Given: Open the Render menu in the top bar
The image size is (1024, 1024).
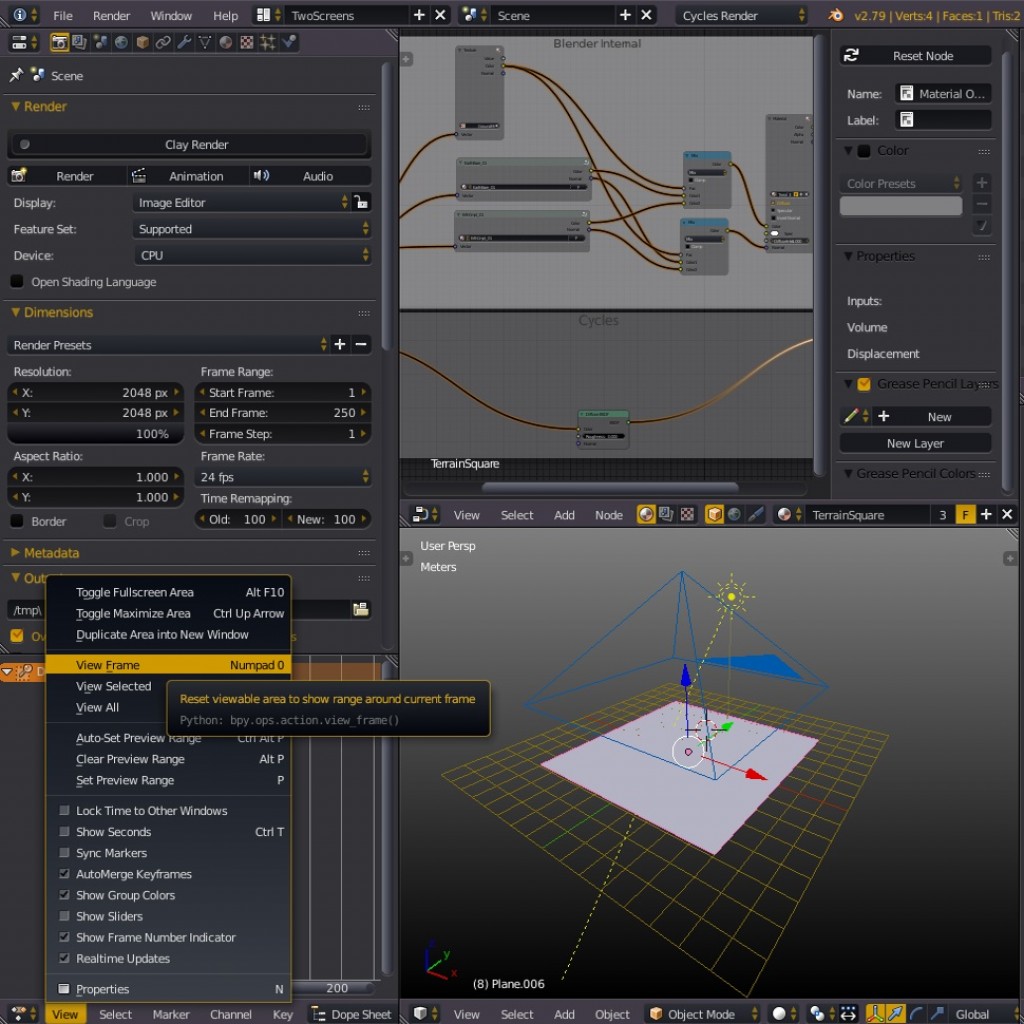Looking at the screenshot, I should pyautogui.click(x=111, y=15).
